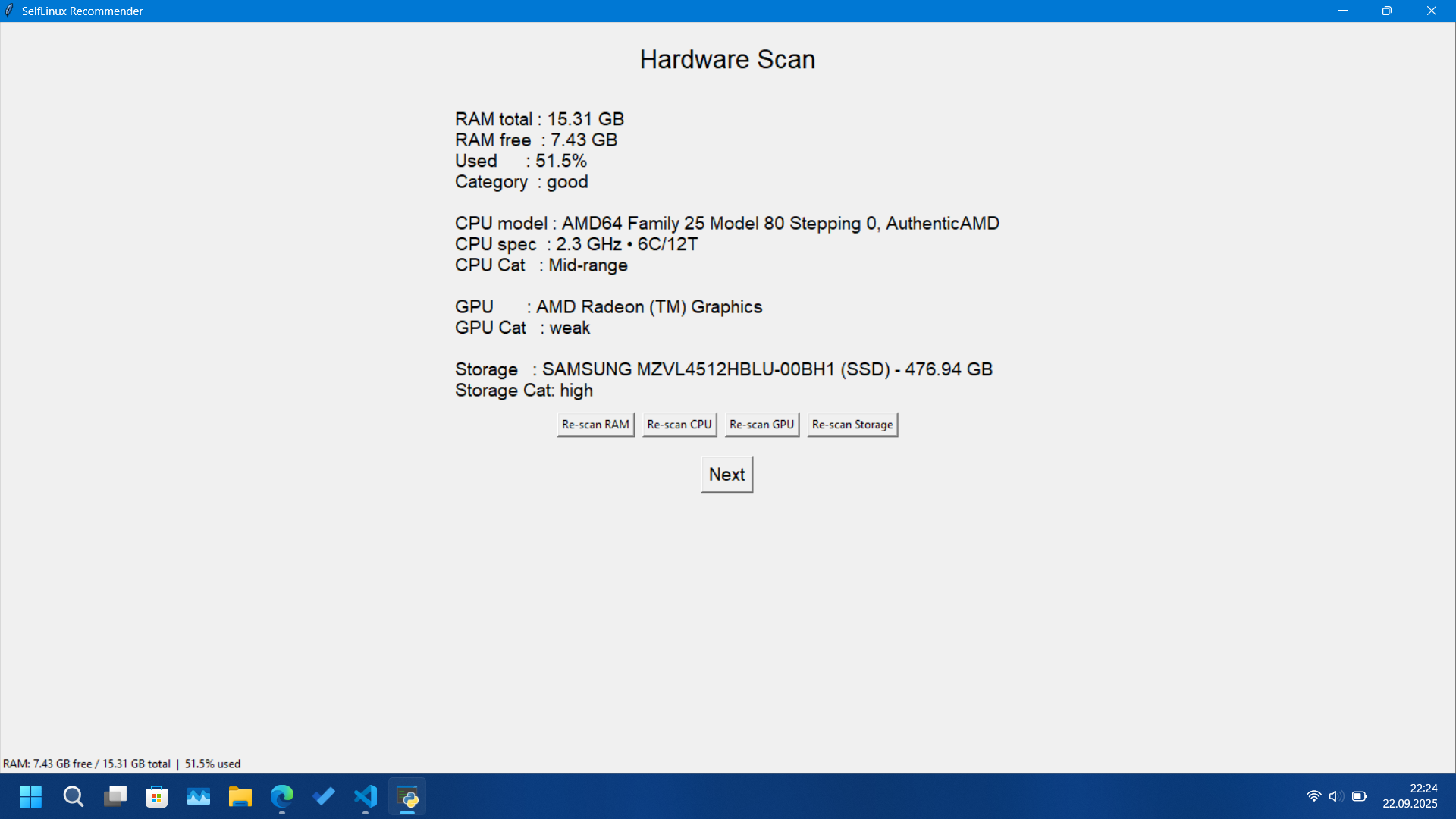Launch Microsoft Edge browser
1456x819 pixels.
tap(281, 797)
